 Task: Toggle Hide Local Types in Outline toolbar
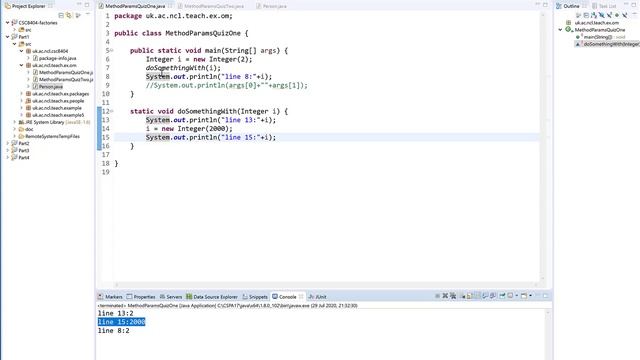click(624, 15)
